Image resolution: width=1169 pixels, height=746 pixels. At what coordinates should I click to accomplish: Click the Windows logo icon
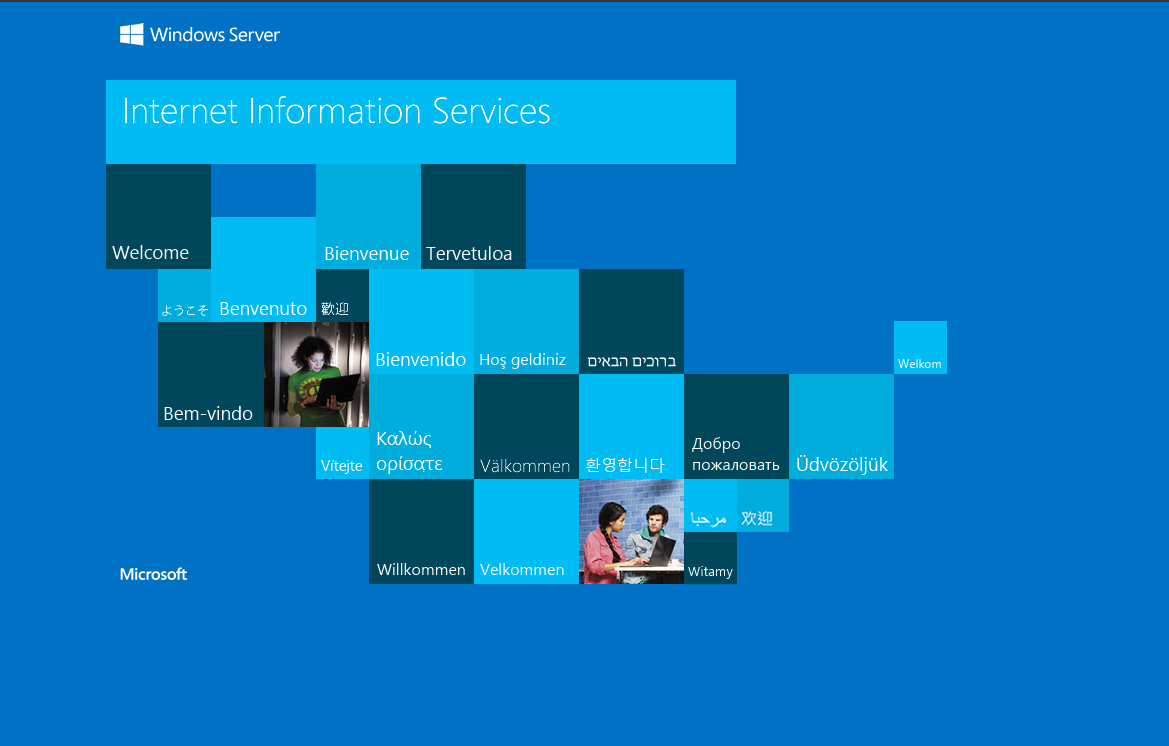coord(131,34)
